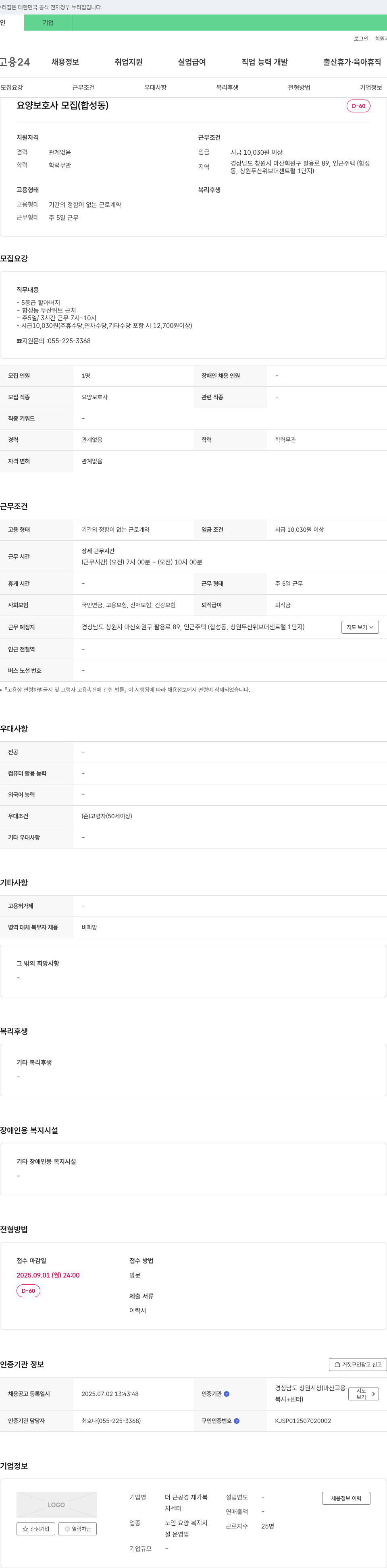Viewport: 387px width, 1568px height.
Task: Click 사회보험 value 국민연금, 고용보험, 산재보험, 건강보험
Action: click(129, 605)
